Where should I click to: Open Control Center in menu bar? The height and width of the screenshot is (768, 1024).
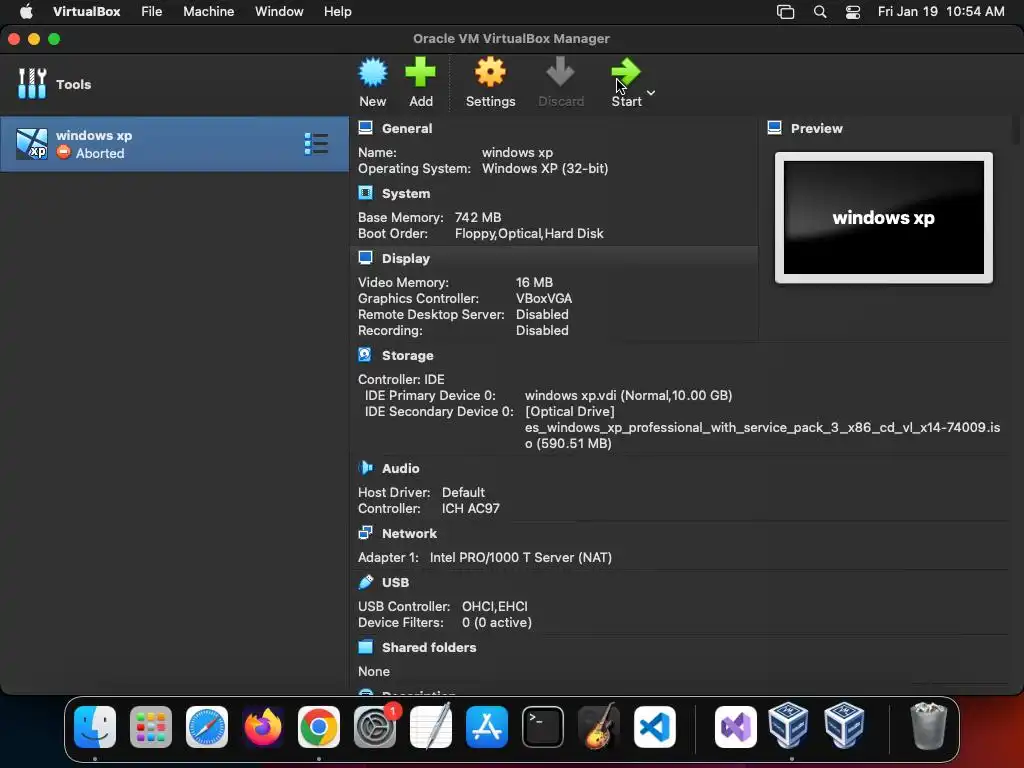[x=853, y=12]
